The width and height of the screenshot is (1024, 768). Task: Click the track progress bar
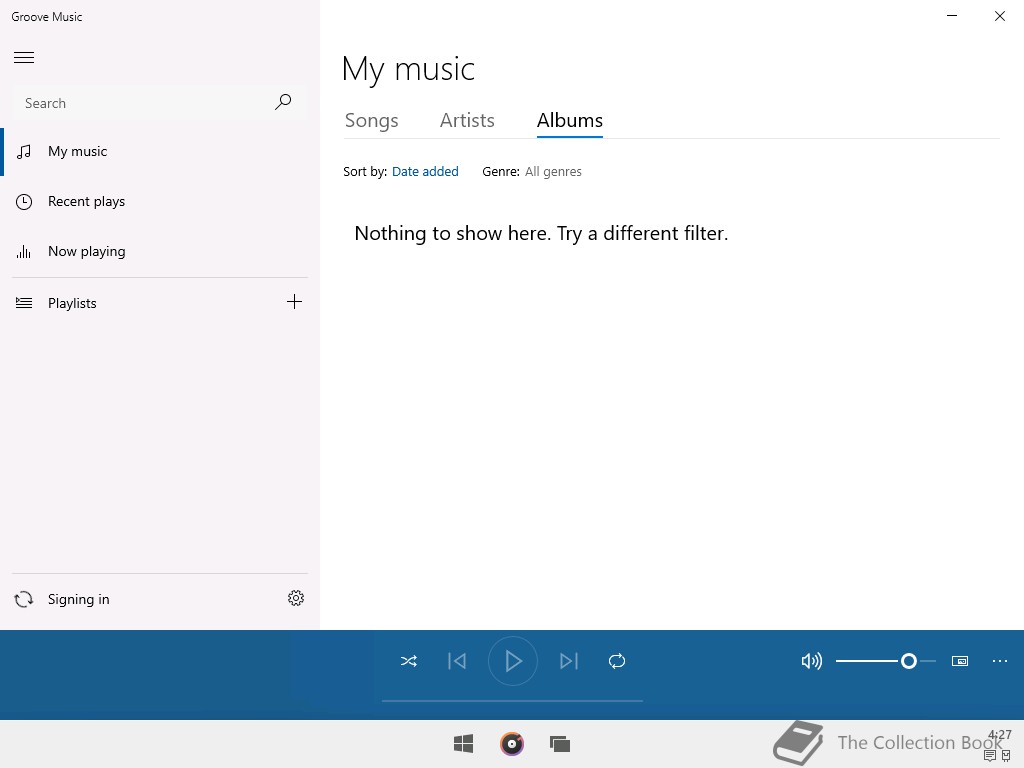point(513,701)
